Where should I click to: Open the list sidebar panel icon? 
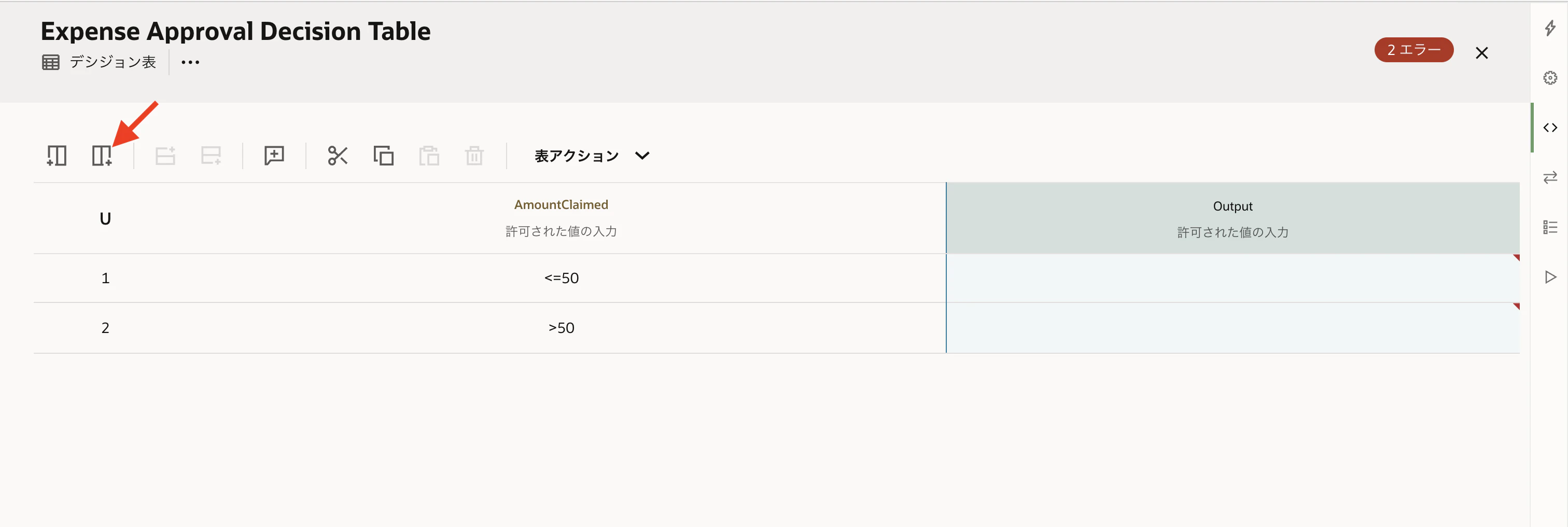pyautogui.click(x=1550, y=227)
